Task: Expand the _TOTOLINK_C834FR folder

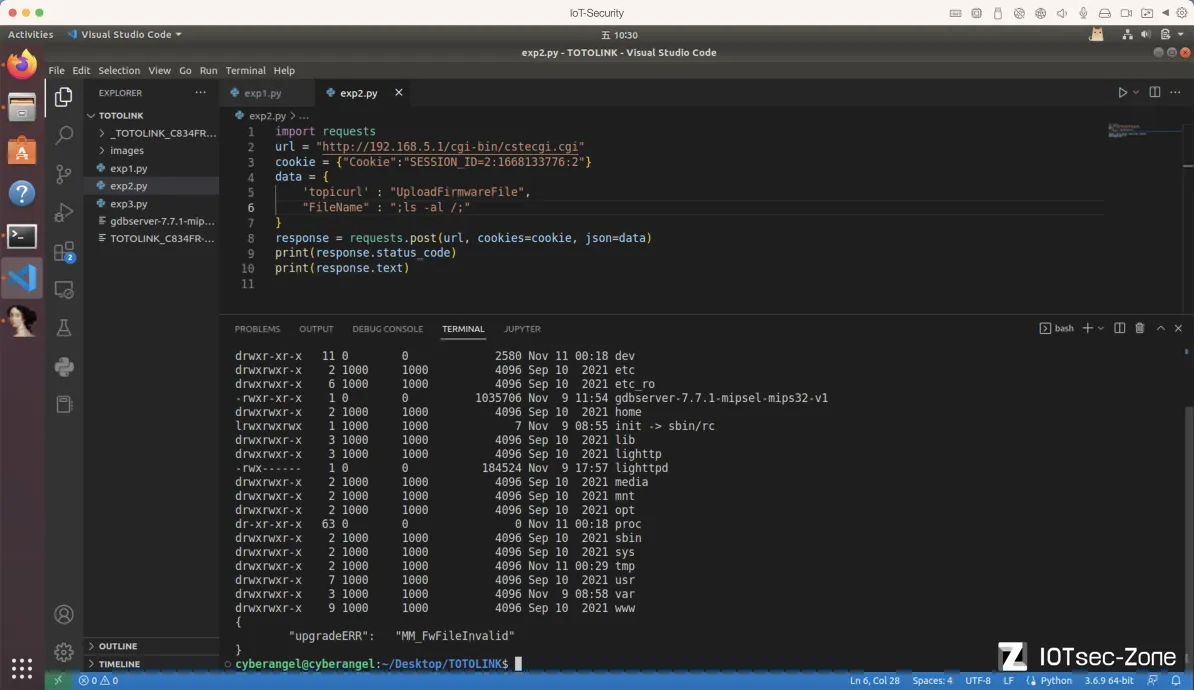Action: 152,133
